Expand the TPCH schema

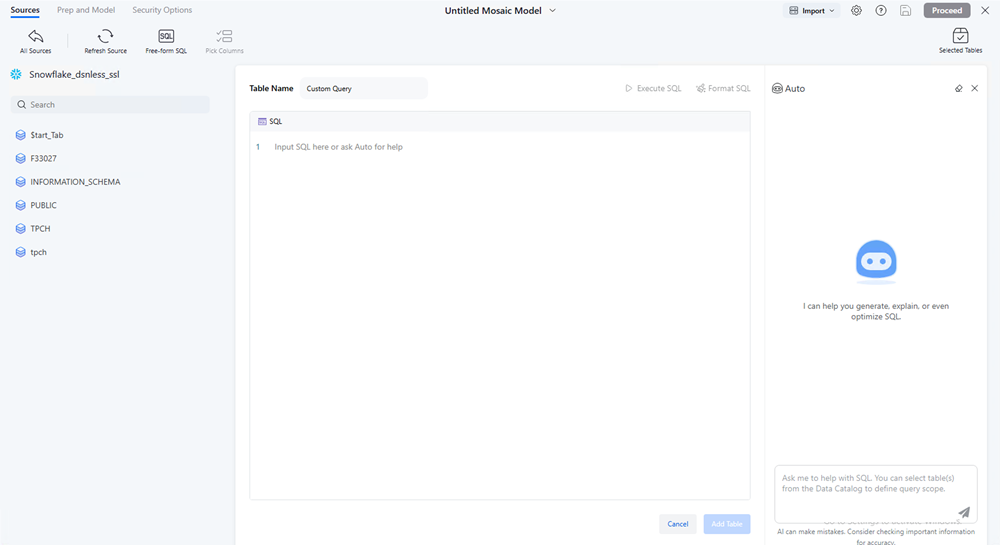[x=40, y=229]
